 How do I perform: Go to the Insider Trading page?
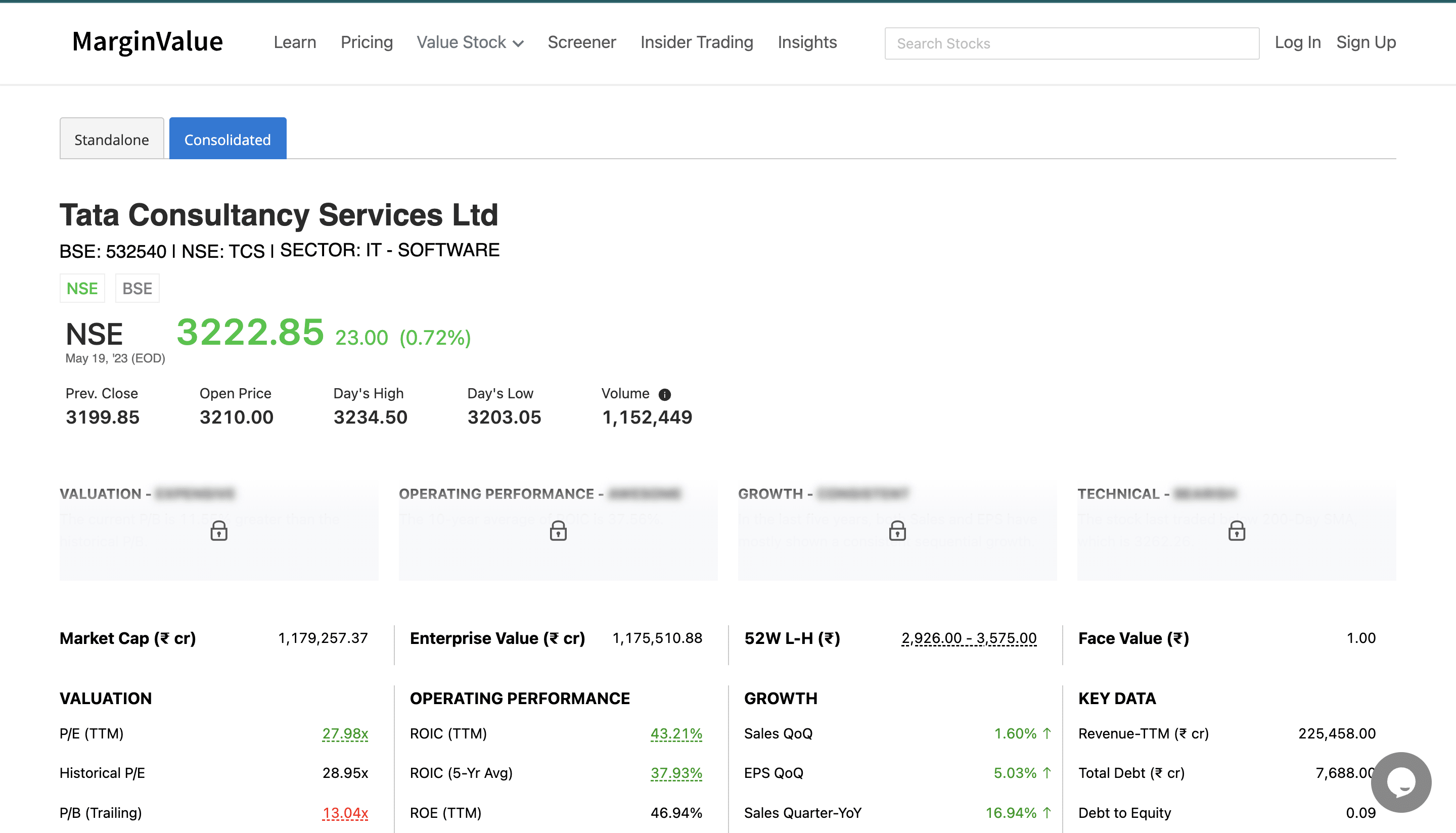point(696,42)
